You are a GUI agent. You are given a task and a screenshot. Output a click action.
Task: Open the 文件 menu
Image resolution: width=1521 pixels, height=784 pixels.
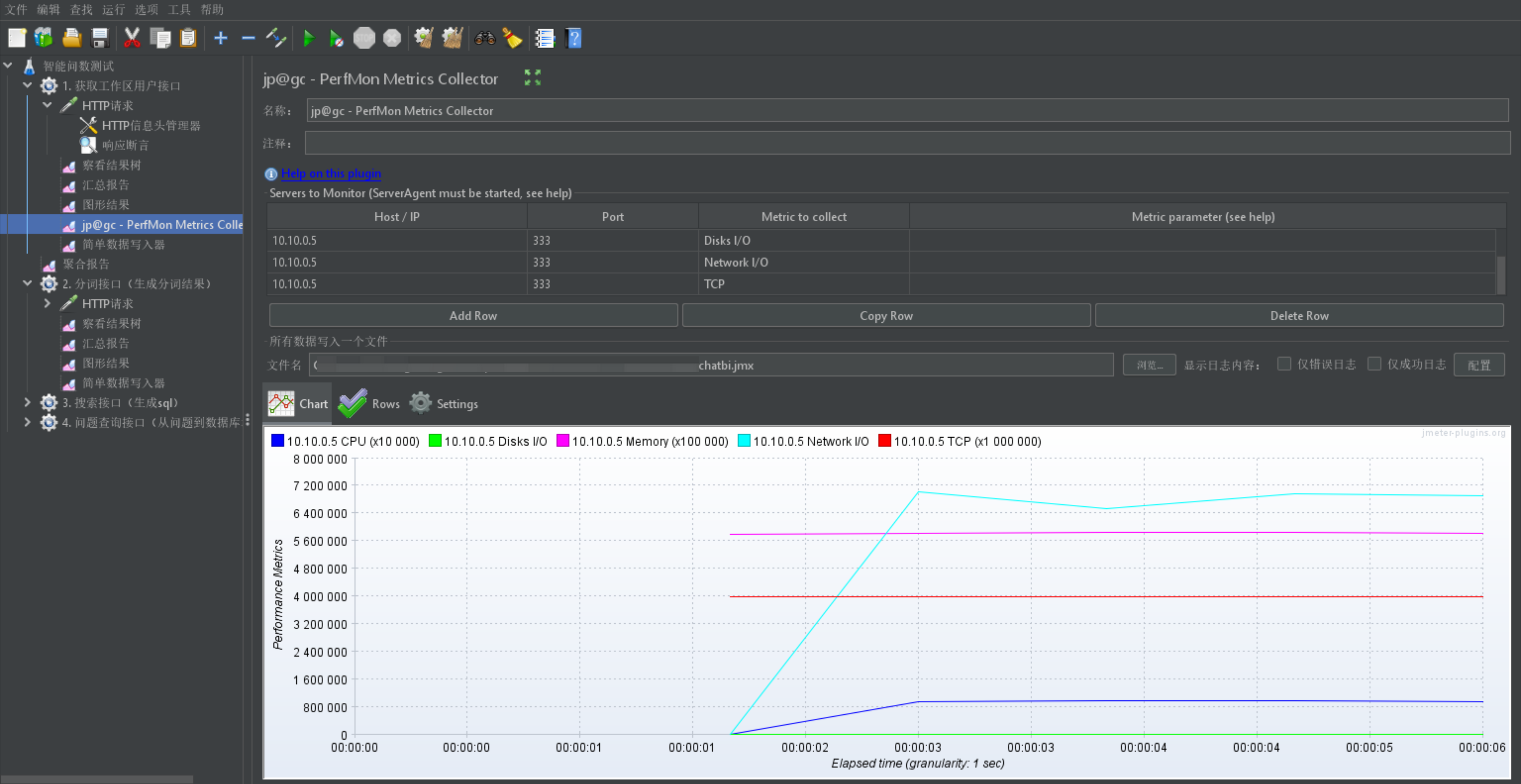coord(16,10)
